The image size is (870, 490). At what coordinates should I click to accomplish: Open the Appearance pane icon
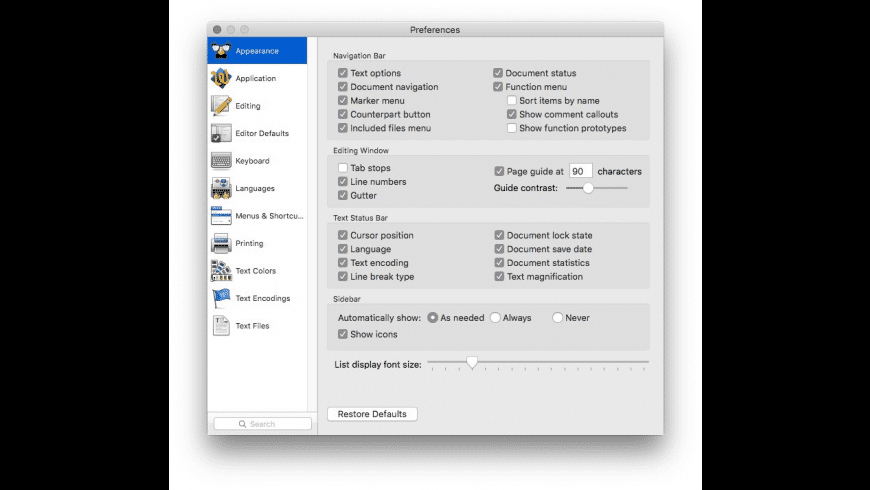[x=221, y=50]
